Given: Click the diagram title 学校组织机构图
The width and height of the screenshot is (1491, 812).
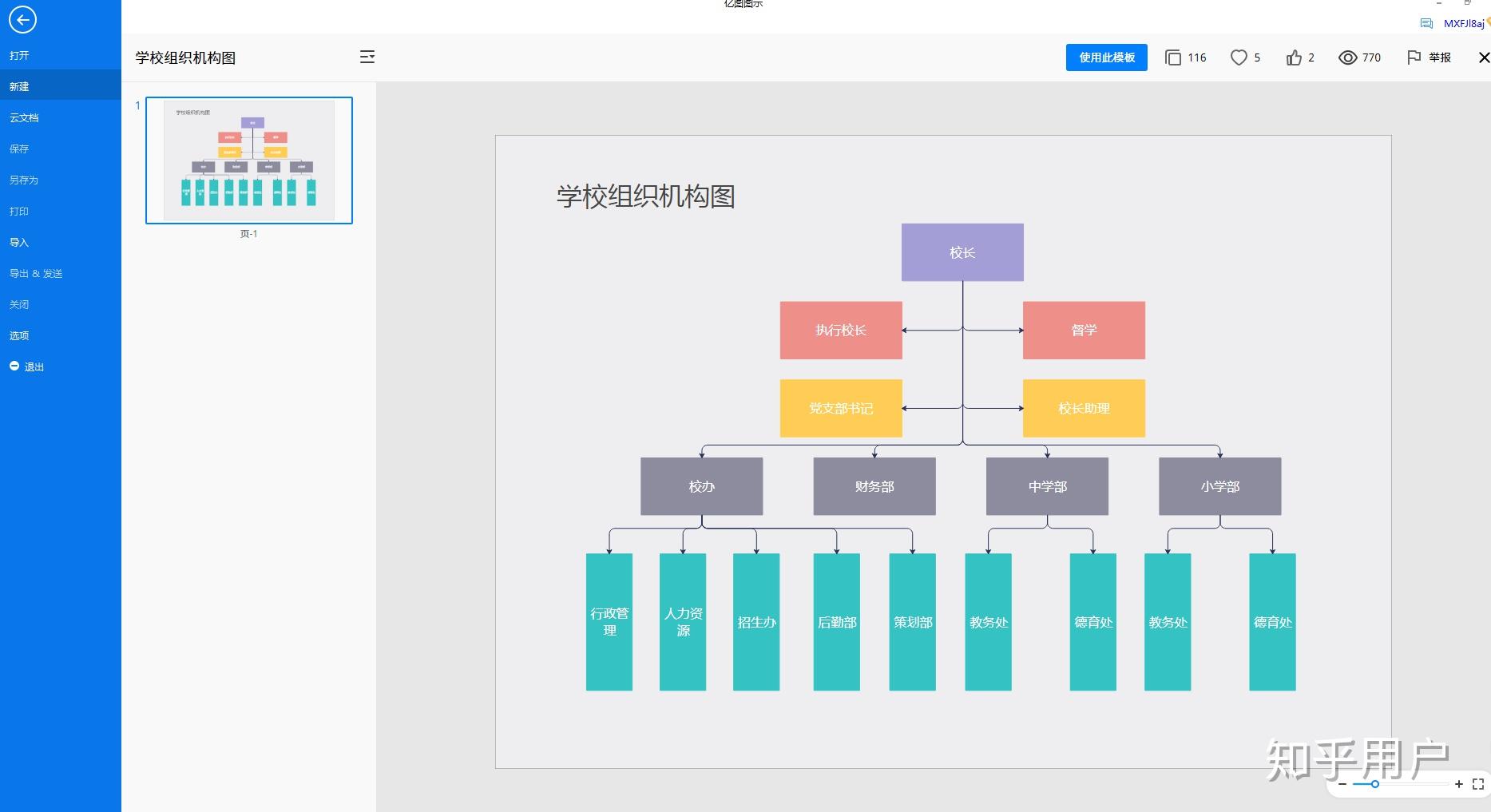Looking at the screenshot, I should coord(646,196).
